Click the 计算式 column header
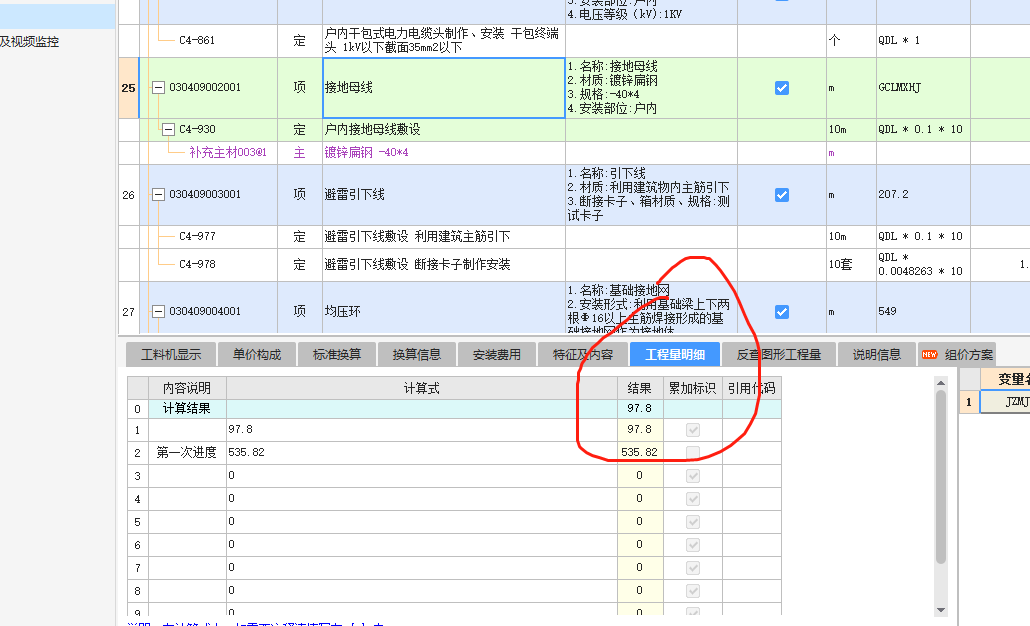Screen dimensions: 1030x626 tap(422, 388)
